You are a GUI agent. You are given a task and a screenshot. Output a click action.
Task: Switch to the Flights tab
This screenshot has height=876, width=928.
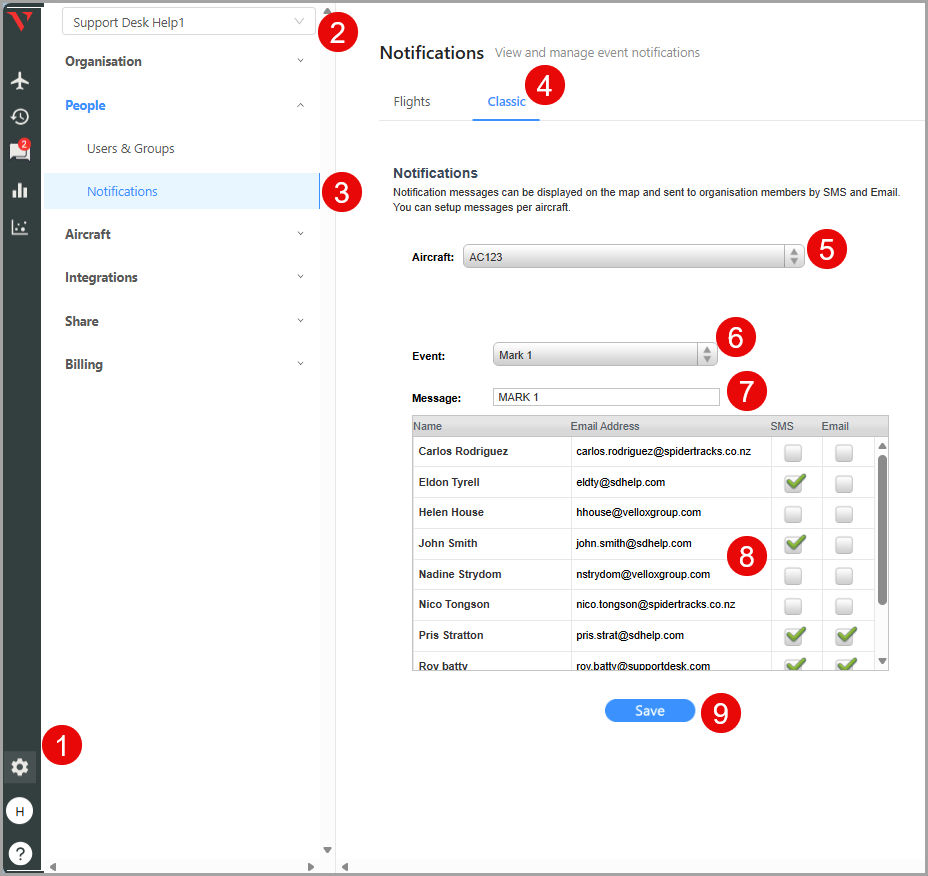coord(412,102)
